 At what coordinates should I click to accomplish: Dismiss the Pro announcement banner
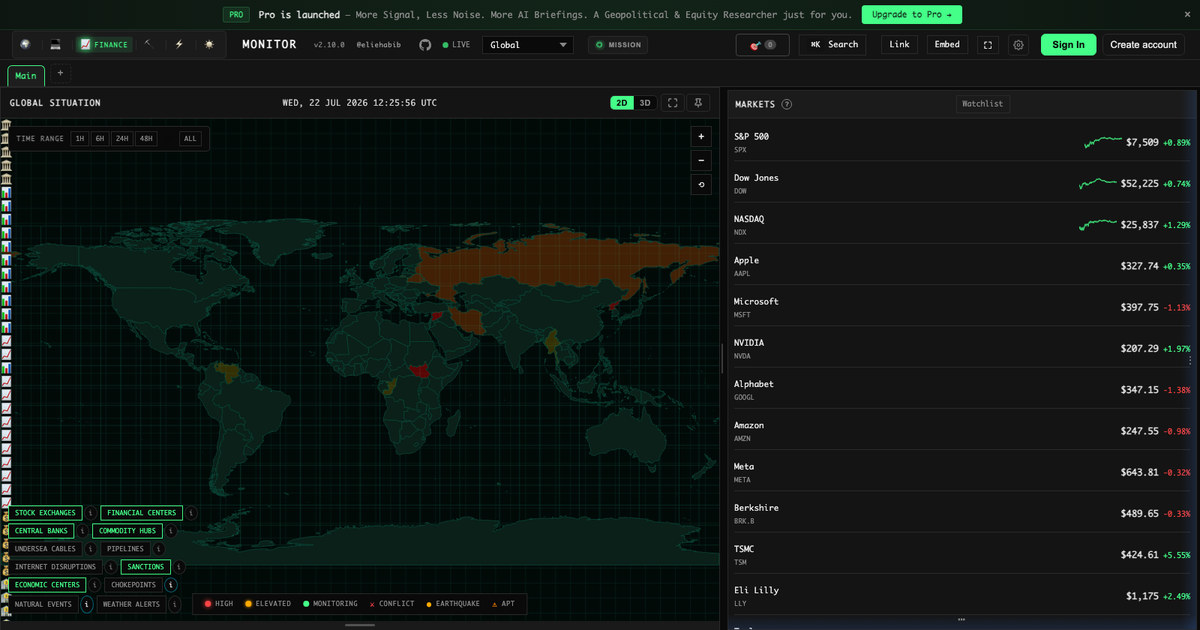(x=1187, y=14)
